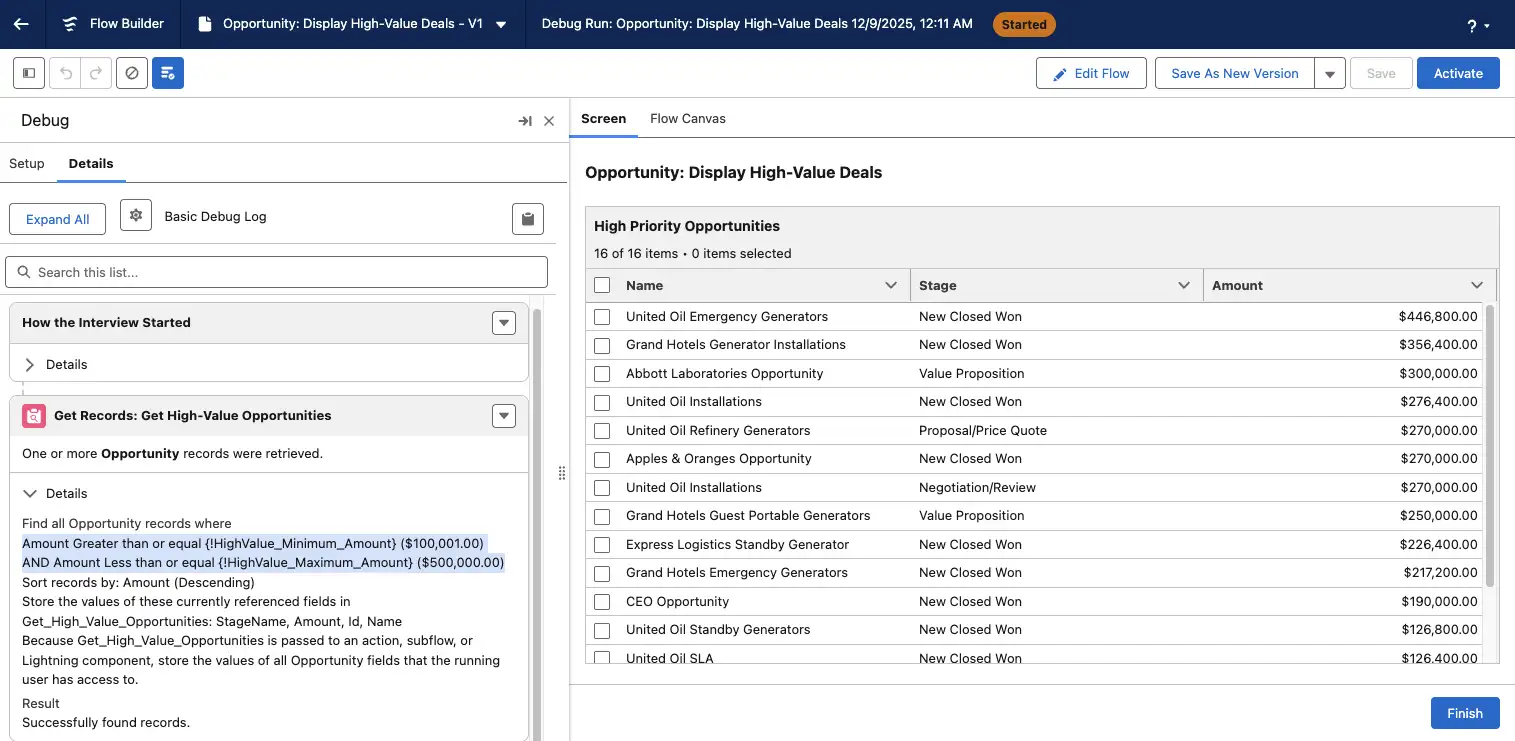Viewport: 1515px width, 741px height.
Task: Check Grand Hotels Guest Portable Generators row
Action: click(x=602, y=516)
